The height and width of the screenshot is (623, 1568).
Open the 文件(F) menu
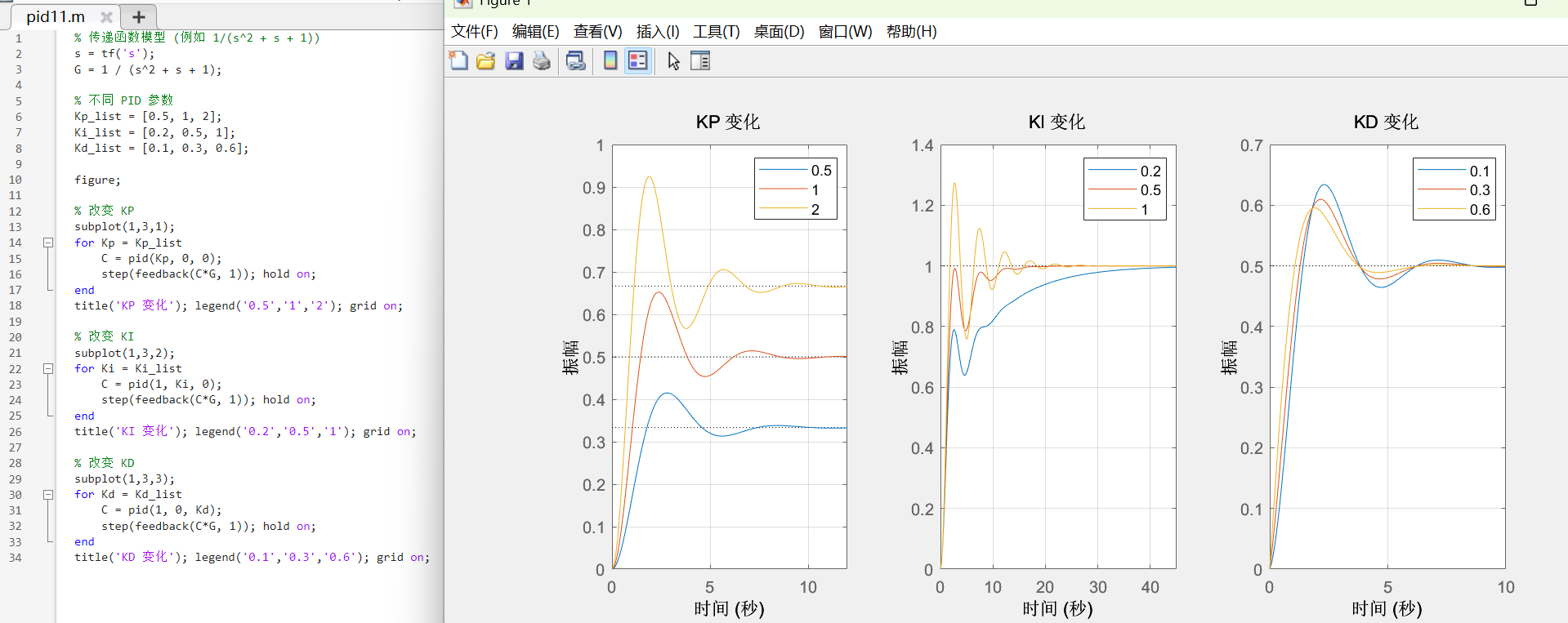point(475,31)
